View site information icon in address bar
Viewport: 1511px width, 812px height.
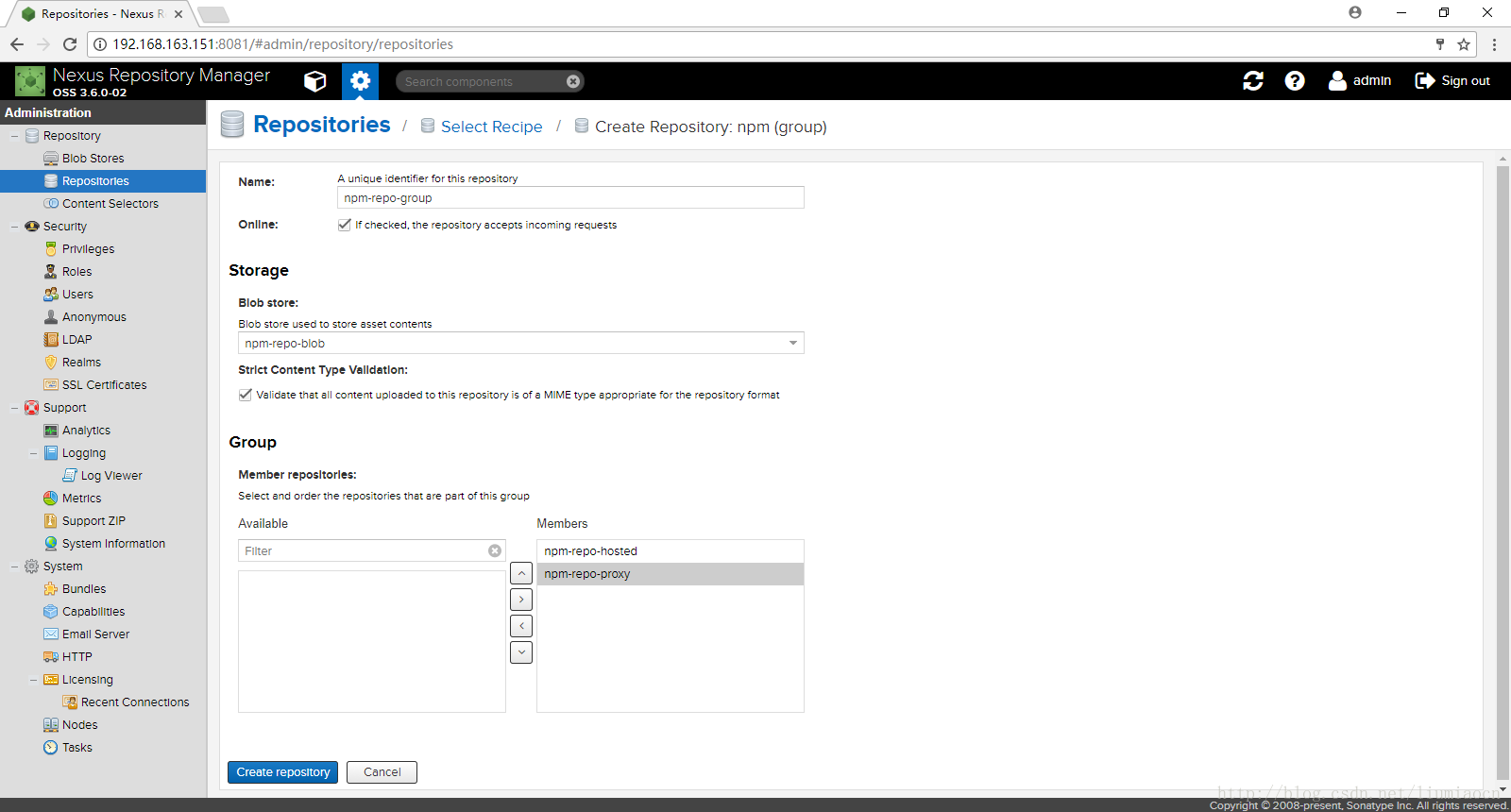[100, 44]
